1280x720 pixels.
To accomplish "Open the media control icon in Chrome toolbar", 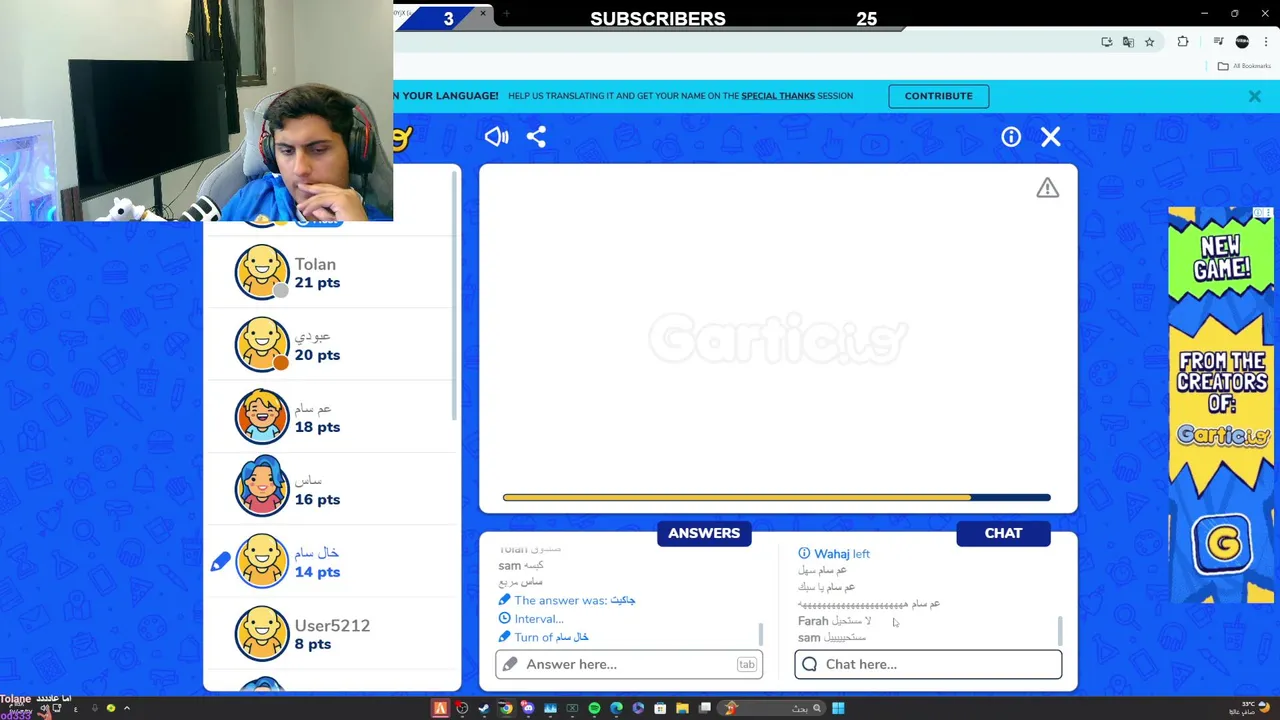I will point(1218,42).
